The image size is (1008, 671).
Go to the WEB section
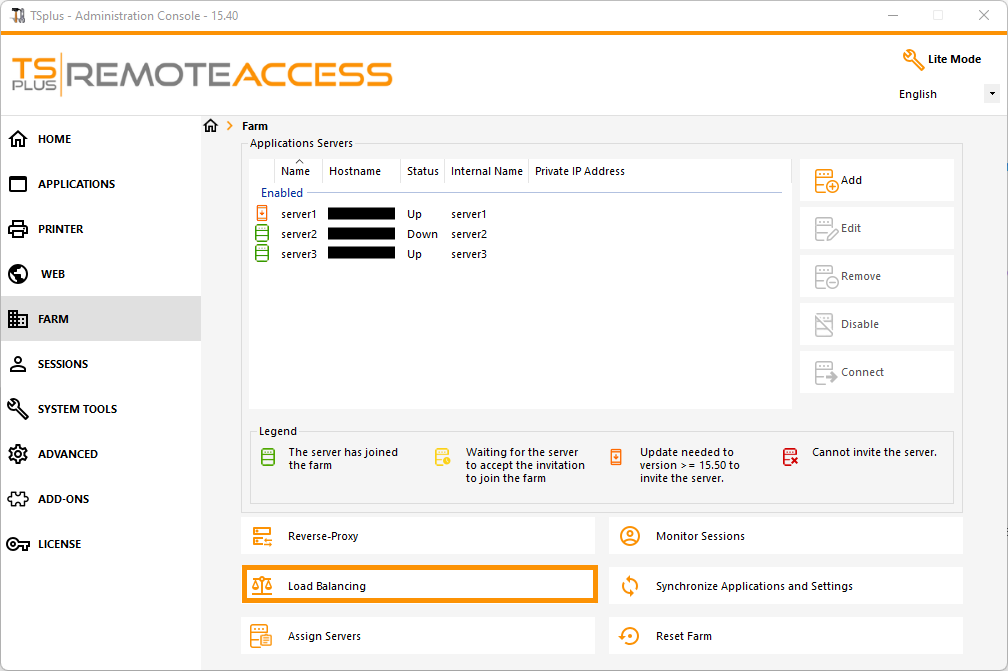point(52,274)
